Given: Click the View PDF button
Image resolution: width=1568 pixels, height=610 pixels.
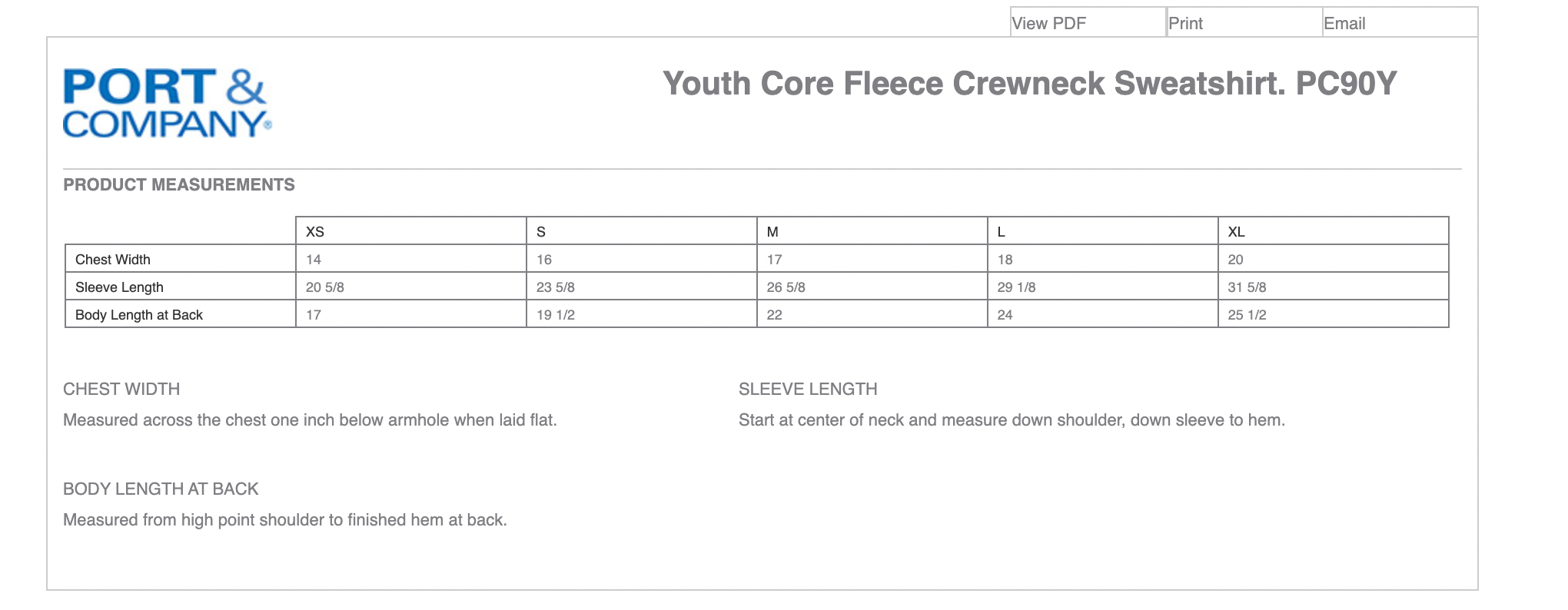Looking at the screenshot, I should pyautogui.click(x=1048, y=23).
